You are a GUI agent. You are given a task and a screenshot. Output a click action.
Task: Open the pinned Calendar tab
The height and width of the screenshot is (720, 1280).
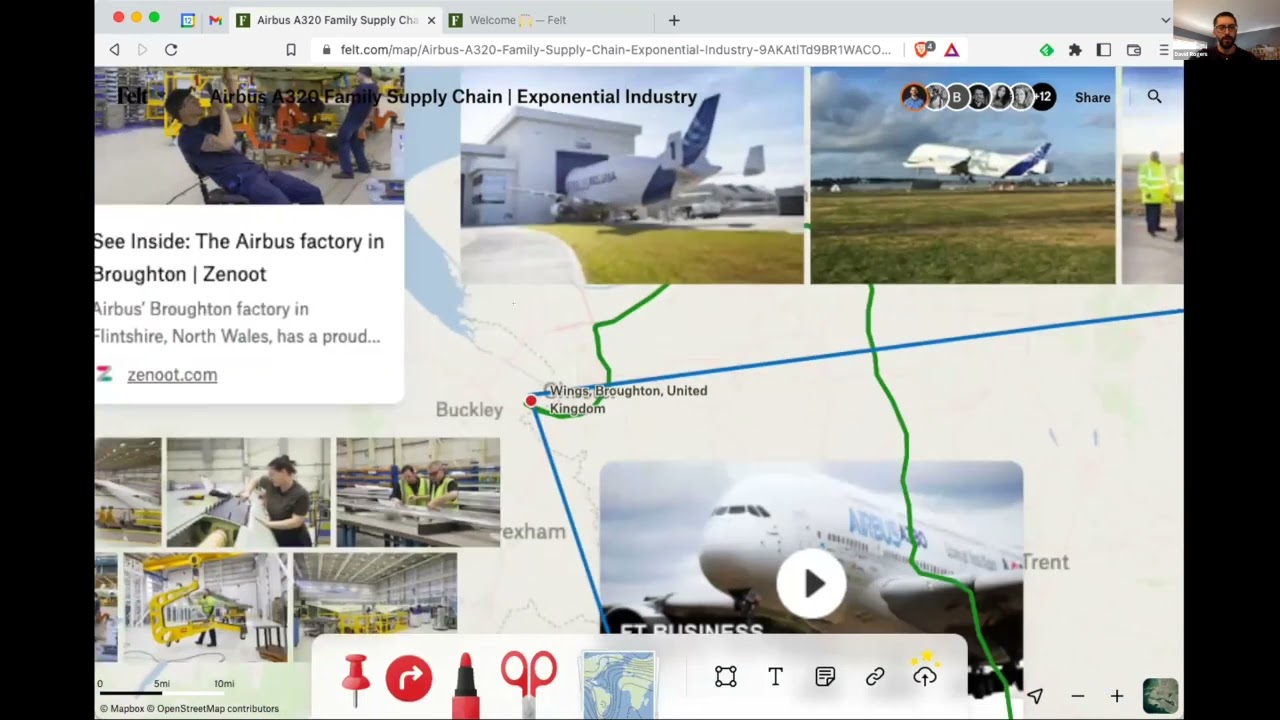coord(187,20)
